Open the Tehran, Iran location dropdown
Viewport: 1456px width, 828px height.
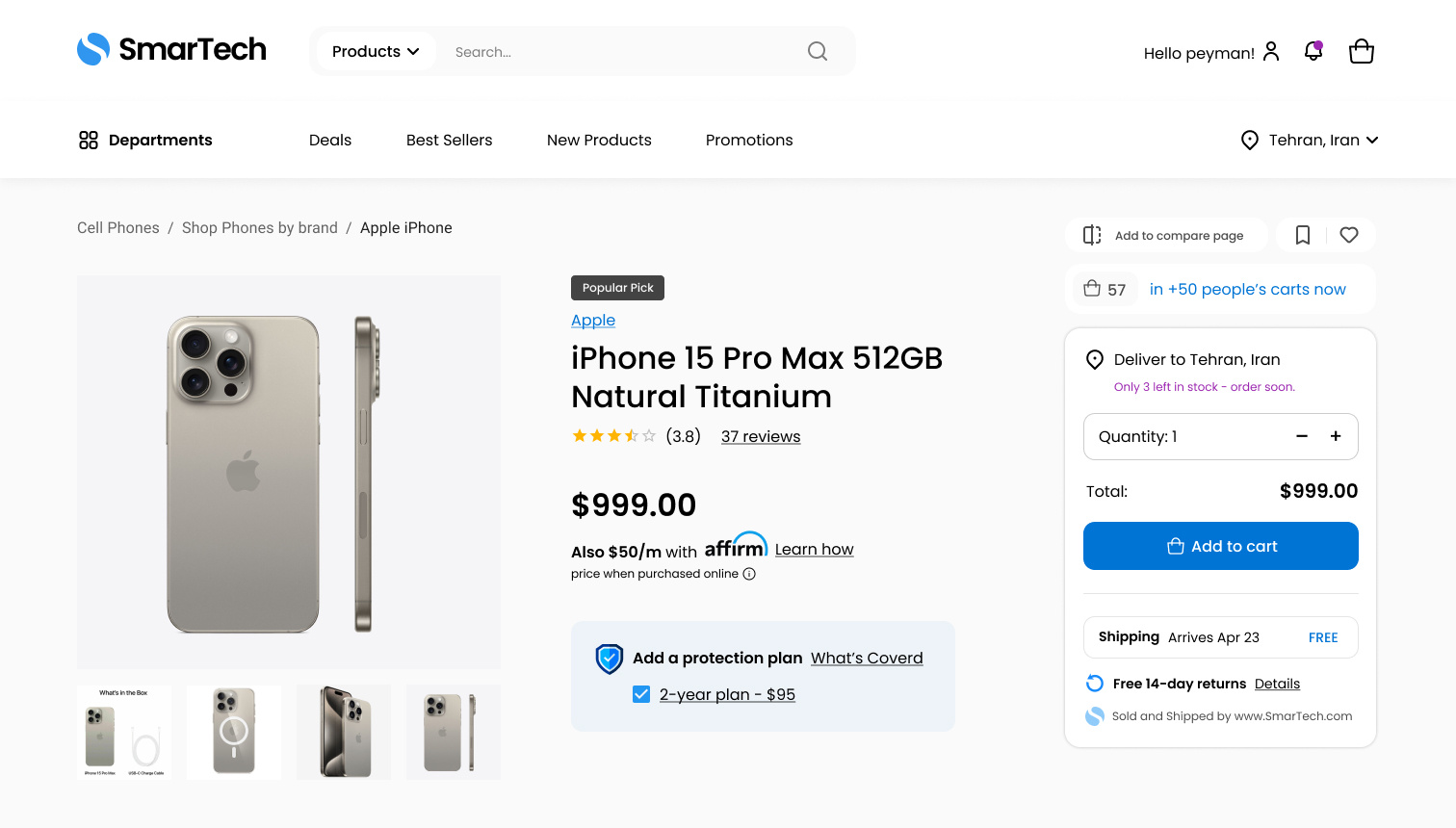tap(1310, 140)
